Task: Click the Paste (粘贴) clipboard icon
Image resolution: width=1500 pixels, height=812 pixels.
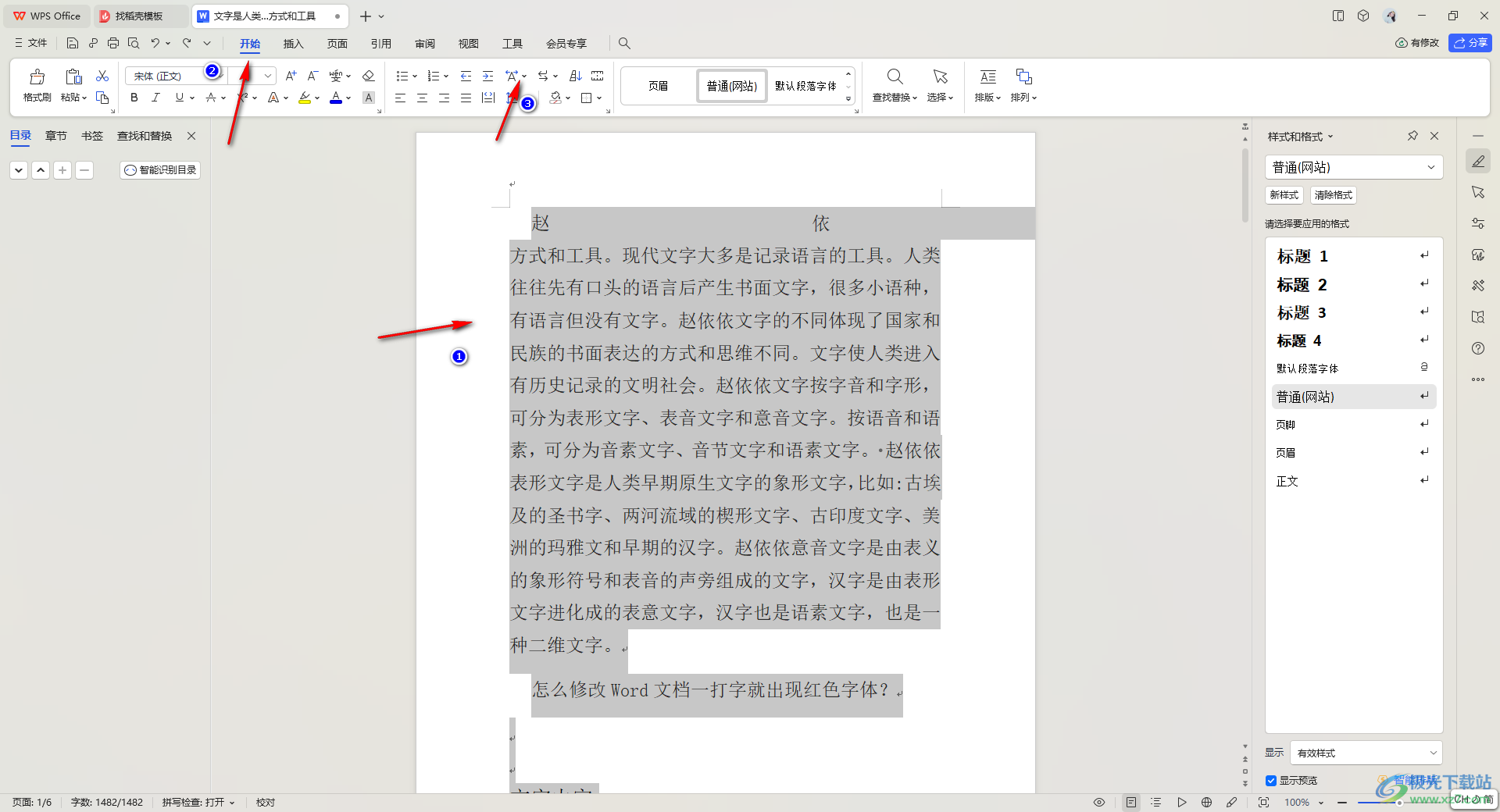Action: pyautogui.click(x=73, y=77)
